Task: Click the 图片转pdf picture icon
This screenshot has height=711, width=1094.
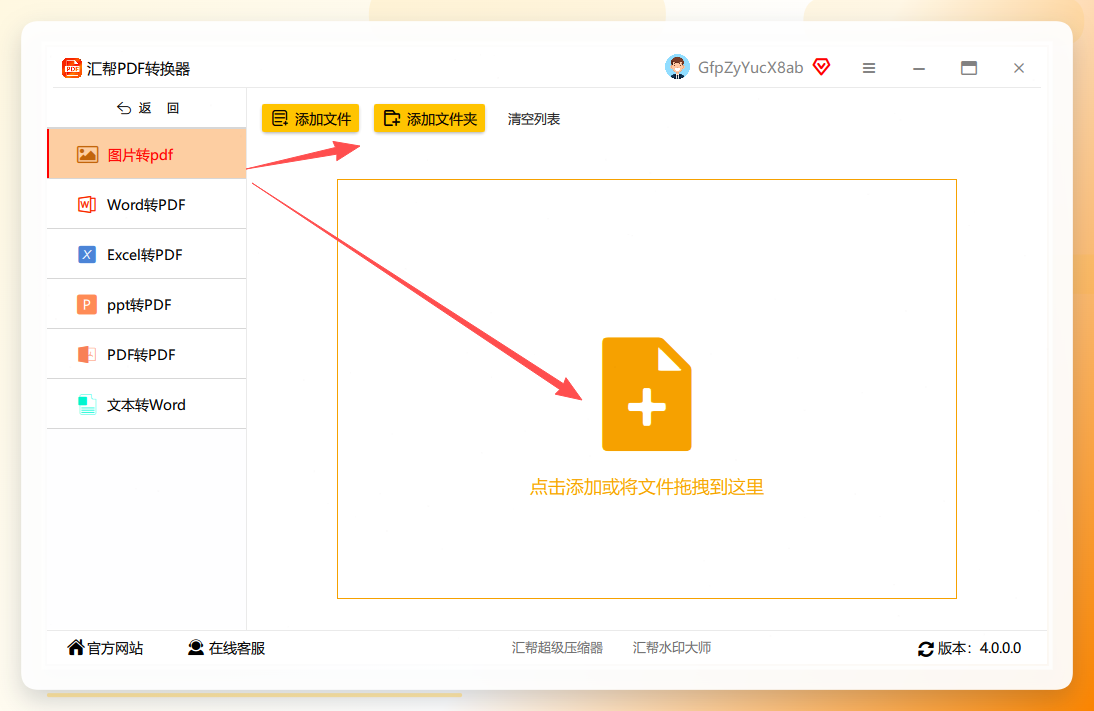Action: pyautogui.click(x=87, y=154)
